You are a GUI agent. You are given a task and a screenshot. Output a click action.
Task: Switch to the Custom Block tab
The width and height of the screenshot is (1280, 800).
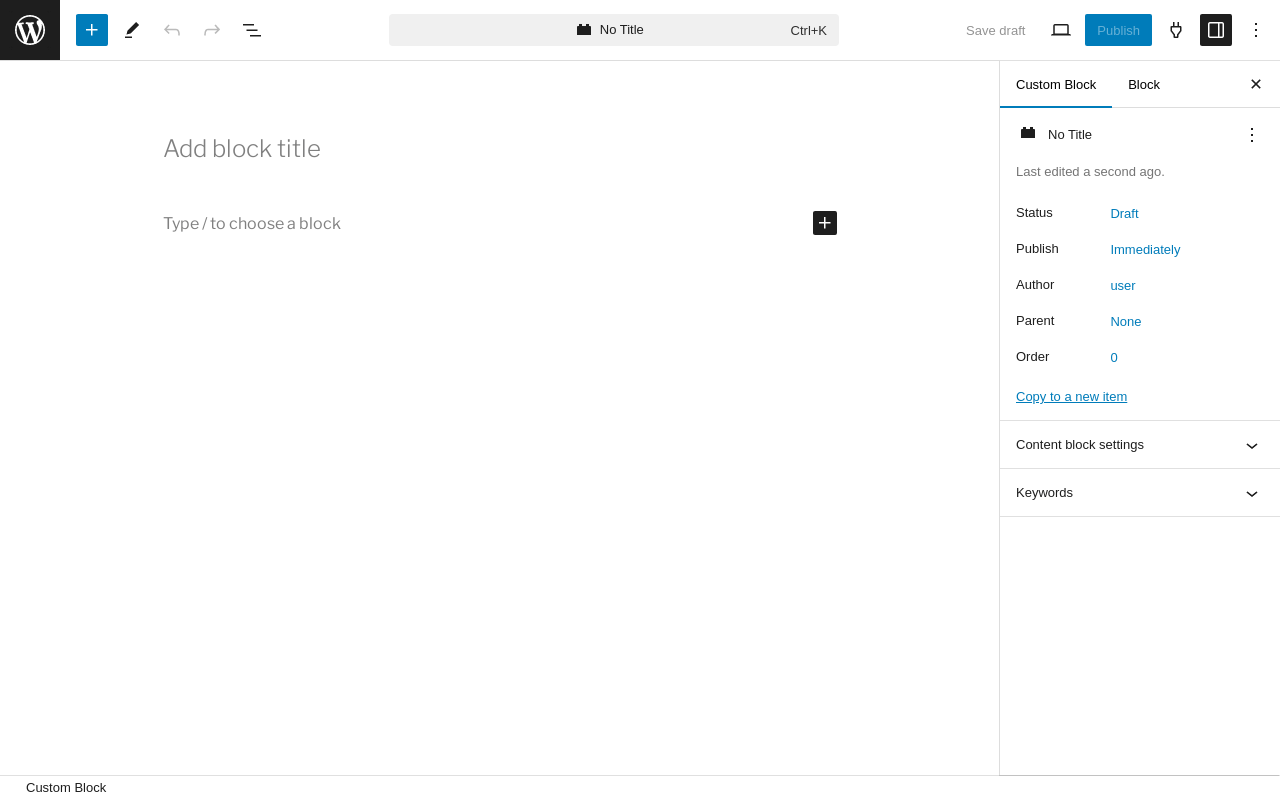click(x=1056, y=84)
